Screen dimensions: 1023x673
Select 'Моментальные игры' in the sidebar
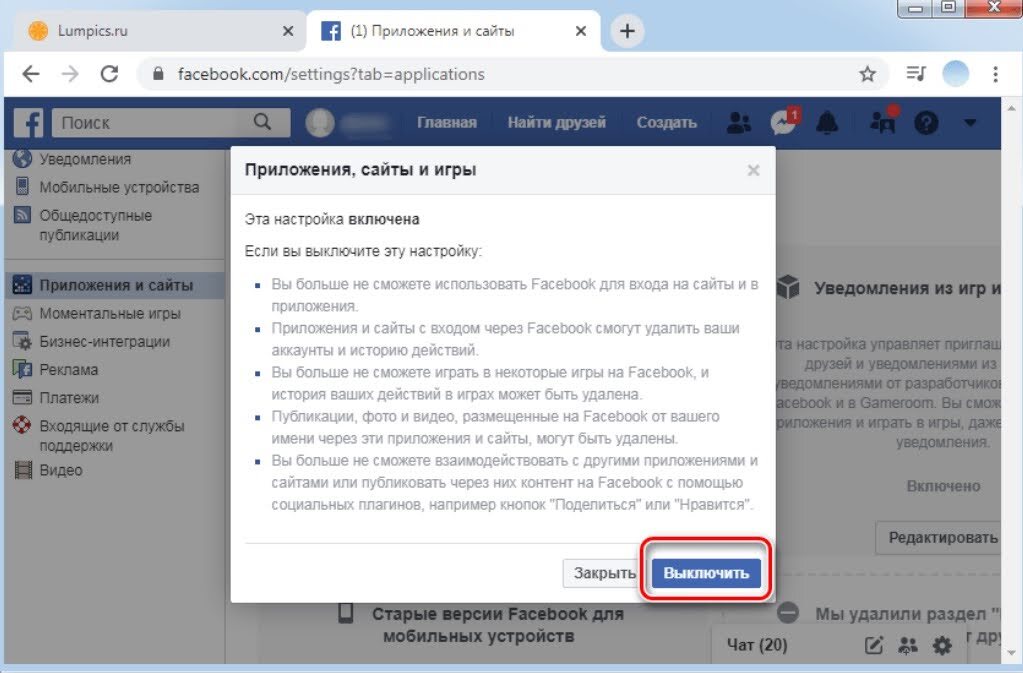click(x=110, y=313)
